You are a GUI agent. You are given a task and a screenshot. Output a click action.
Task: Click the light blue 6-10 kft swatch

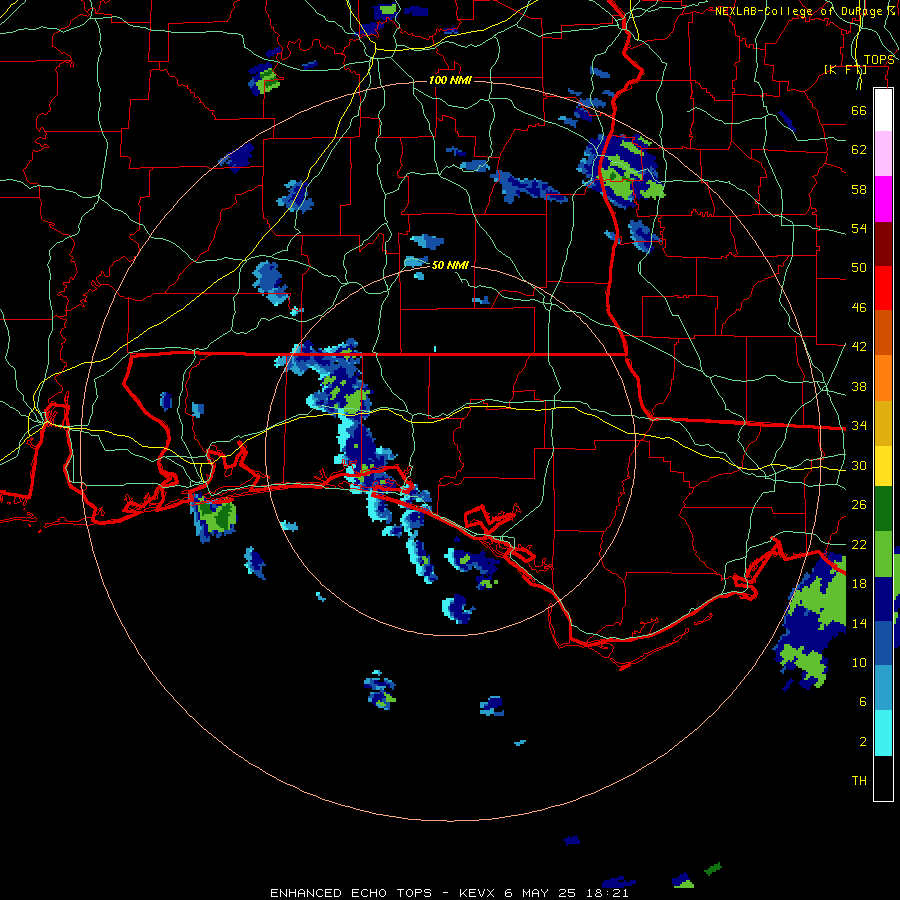click(883, 688)
